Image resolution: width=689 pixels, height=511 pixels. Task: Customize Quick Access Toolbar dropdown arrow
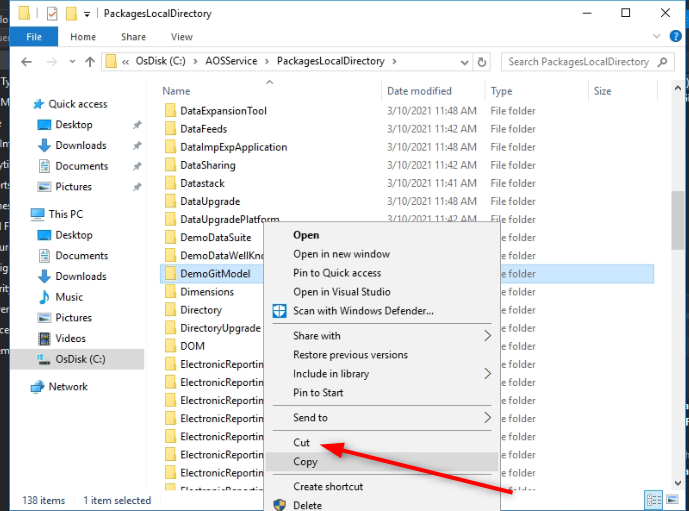[88, 14]
